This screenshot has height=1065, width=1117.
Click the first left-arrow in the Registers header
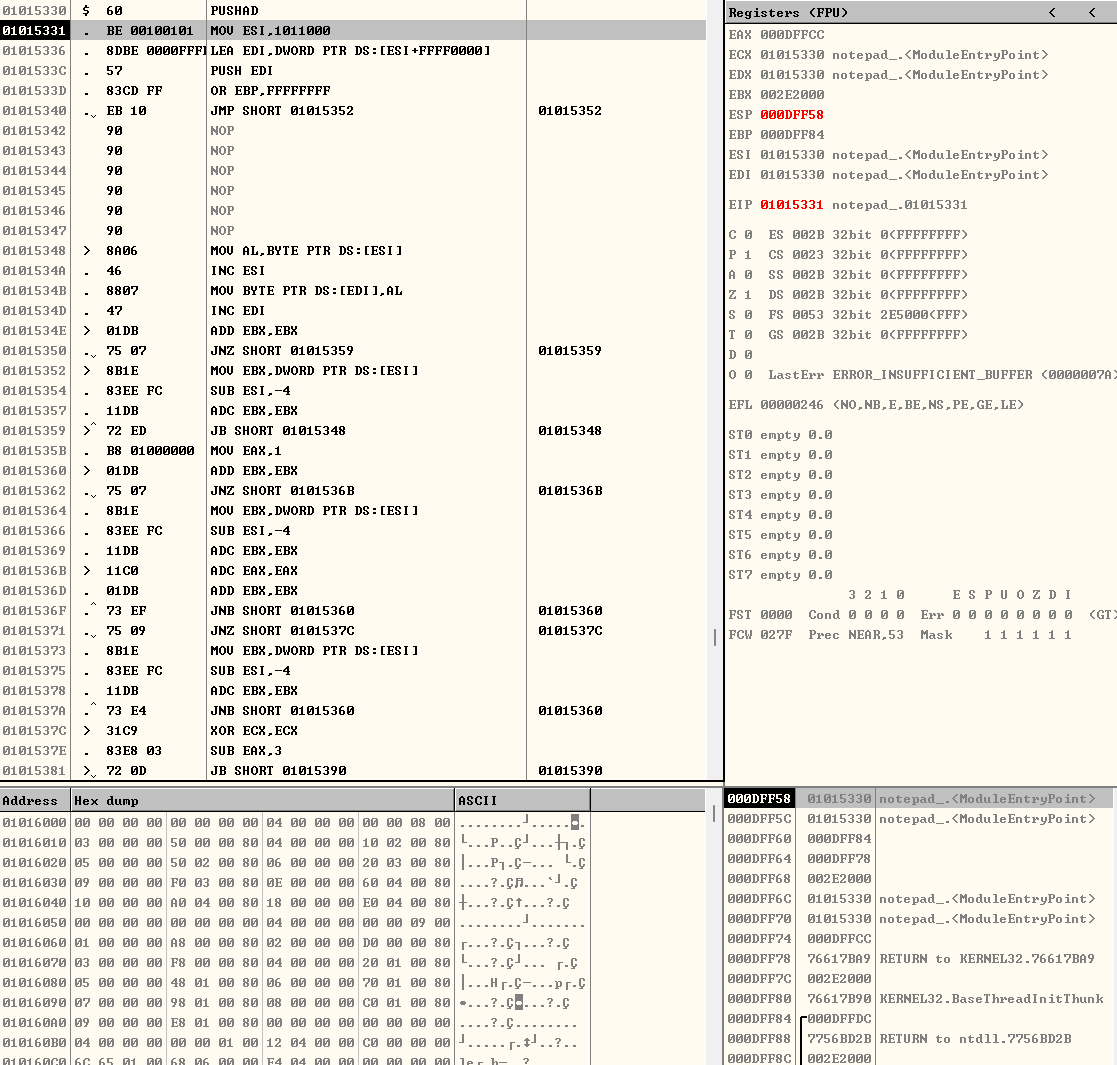tap(1052, 13)
